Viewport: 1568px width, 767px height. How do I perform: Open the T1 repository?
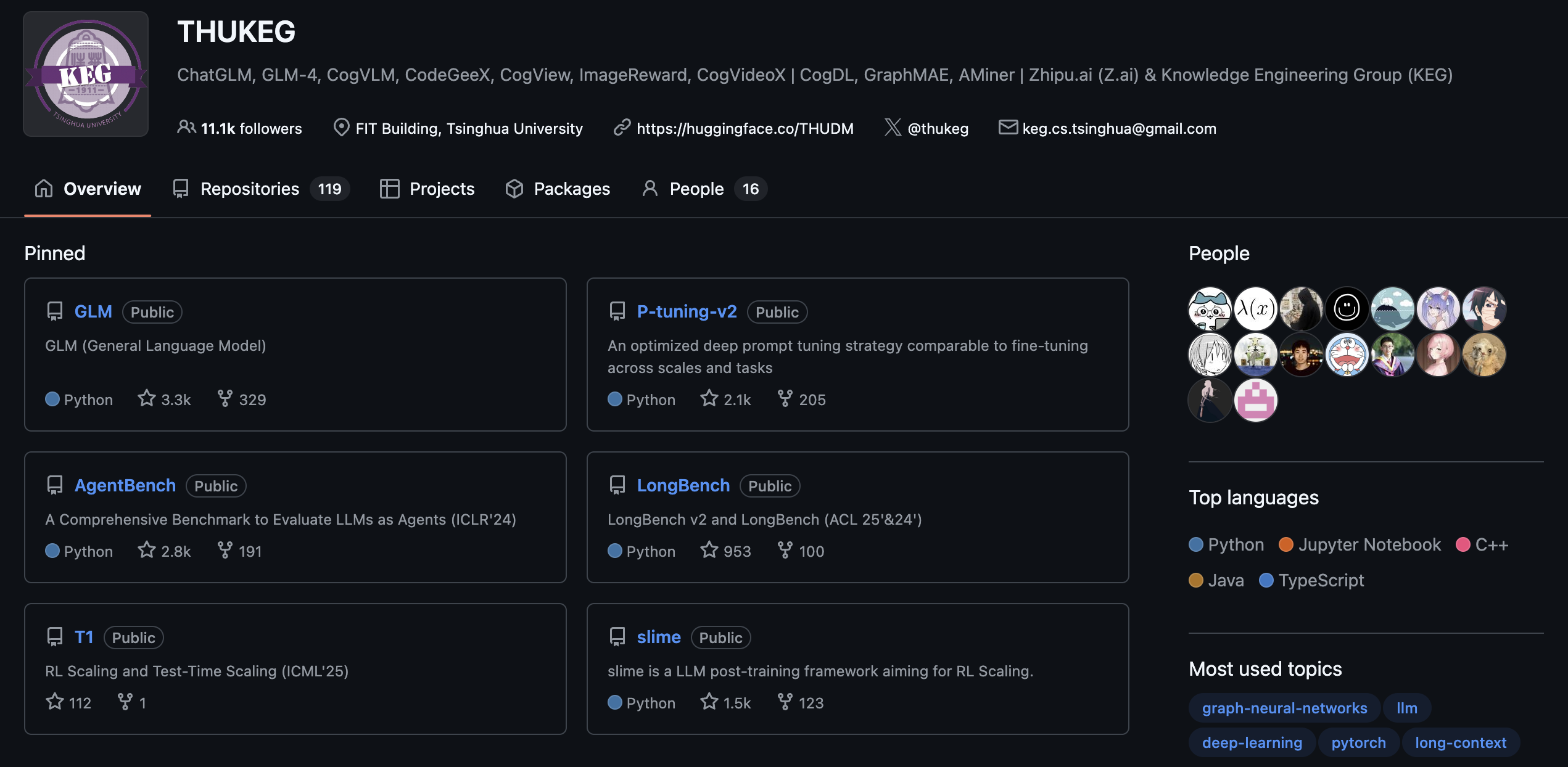84,637
